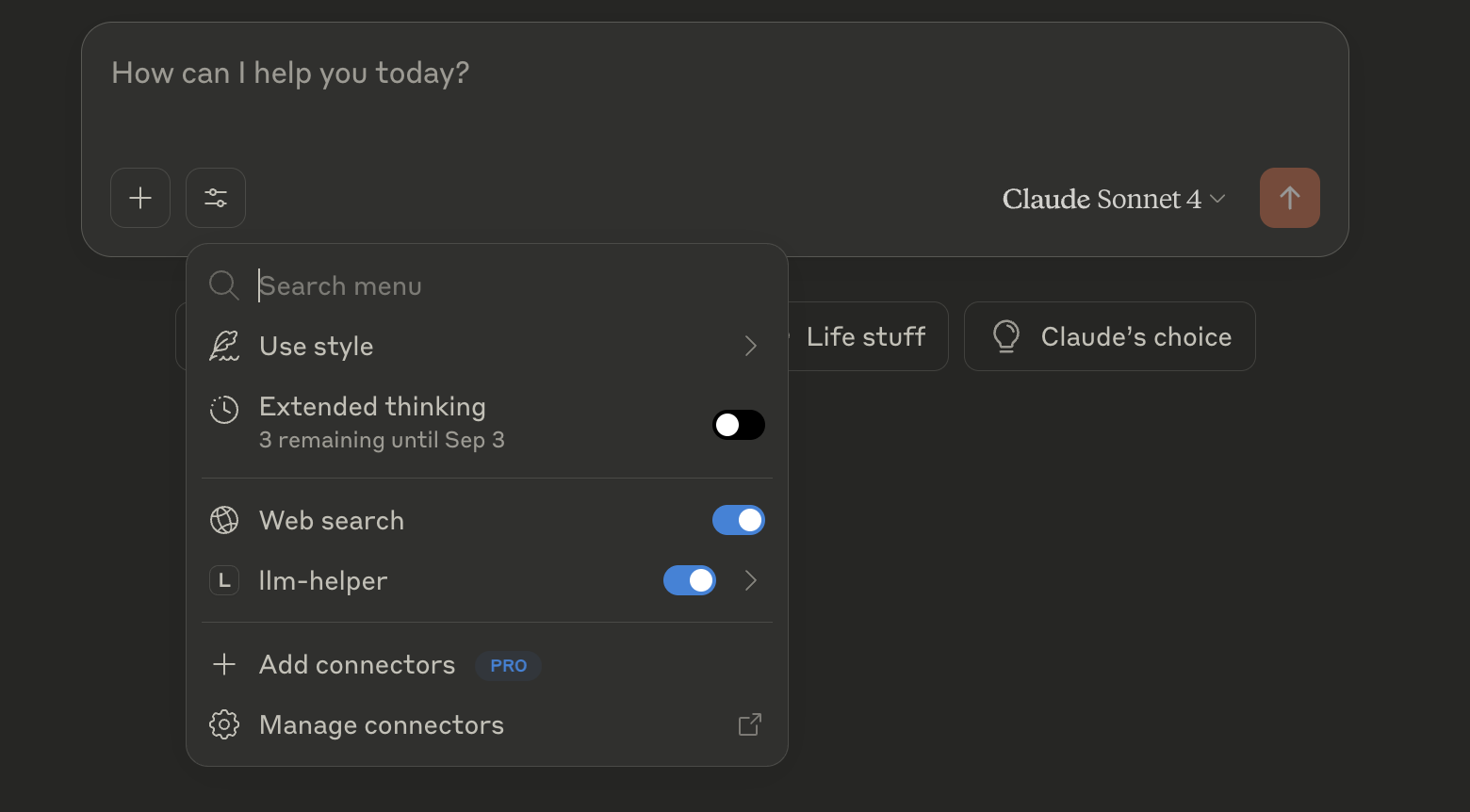Click the Extended thinking clock icon
Viewport: 1470px width, 812px height.
point(223,410)
